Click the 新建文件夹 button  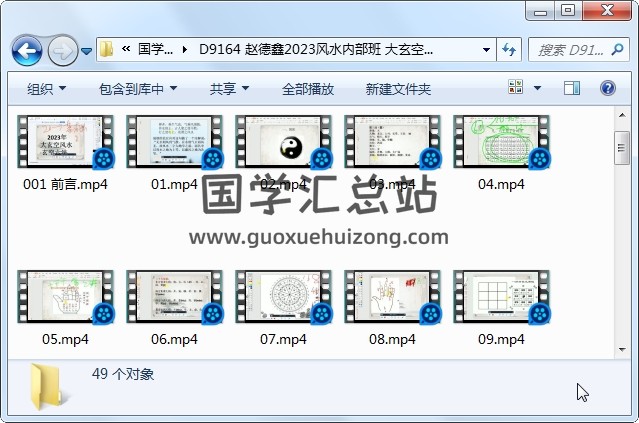pos(398,88)
